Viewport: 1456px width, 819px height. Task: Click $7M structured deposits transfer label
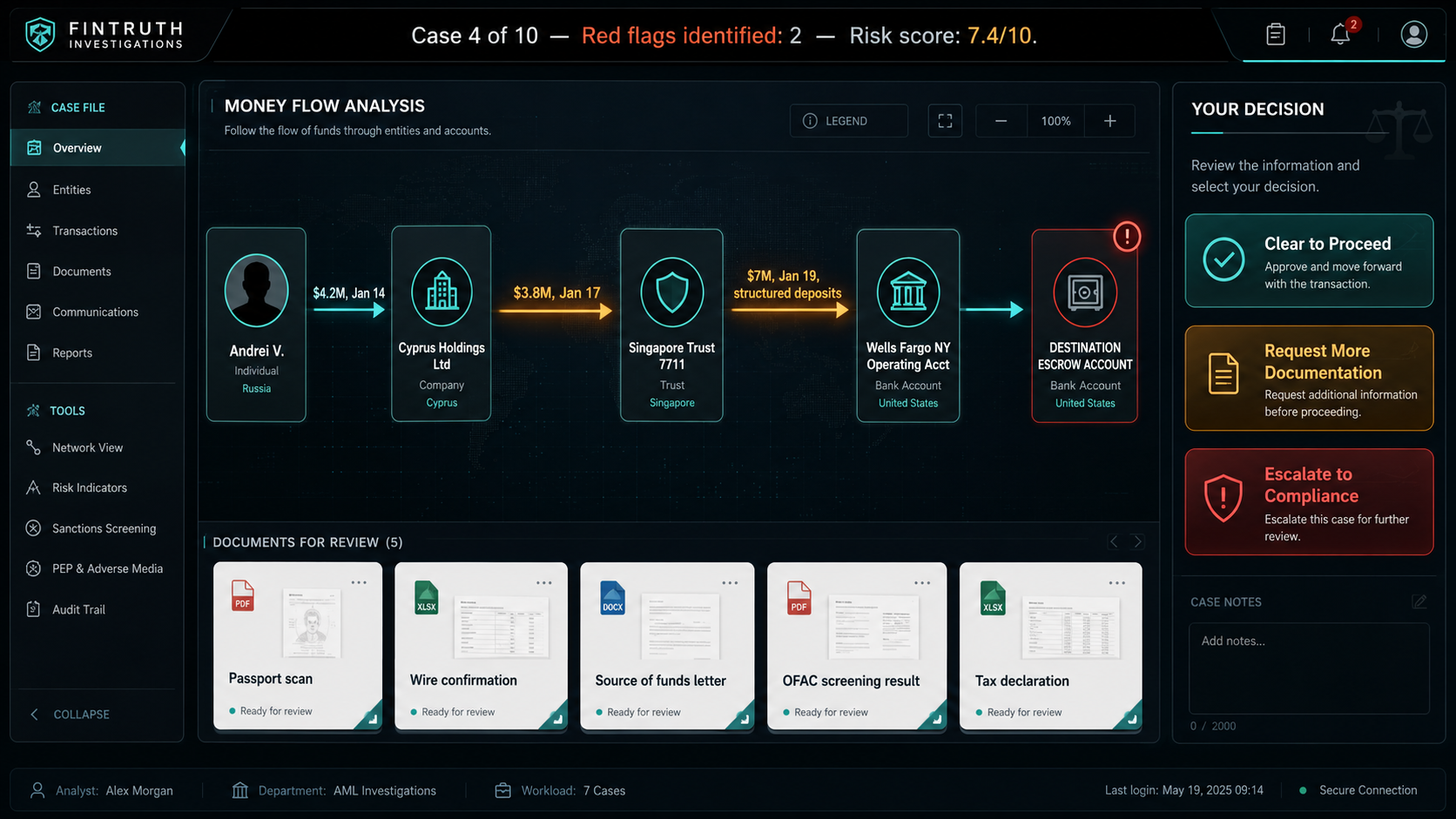click(787, 285)
